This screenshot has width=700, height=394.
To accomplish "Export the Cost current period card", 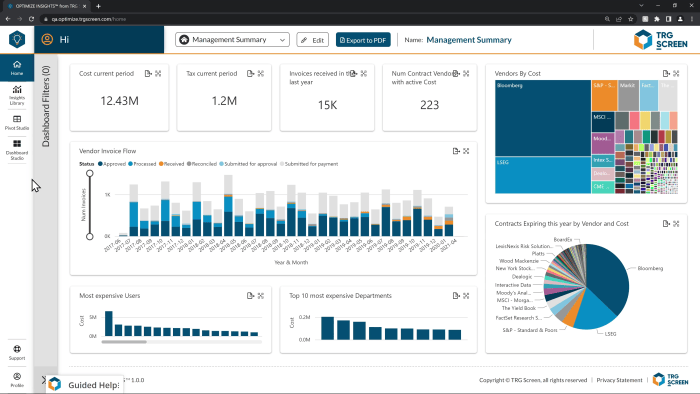I will (x=148, y=74).
